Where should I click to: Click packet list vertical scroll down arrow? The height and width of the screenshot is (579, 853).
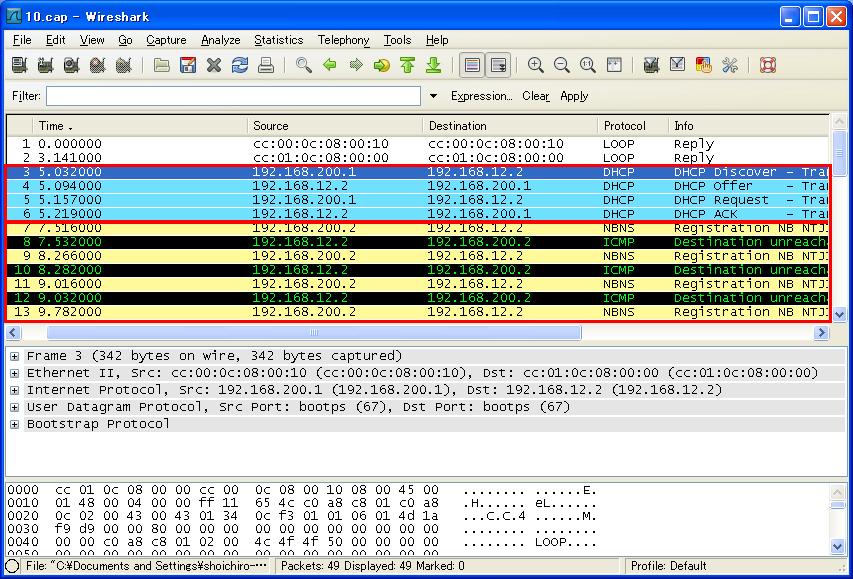click(838, 315)
